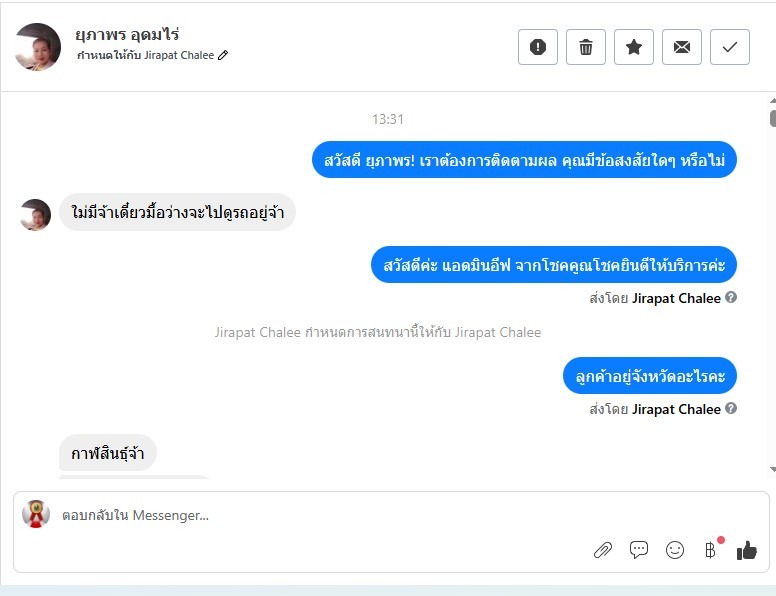Click the Baht payment request icon
The height and width of the screenshot is (596, 776).
coord(710,550)
